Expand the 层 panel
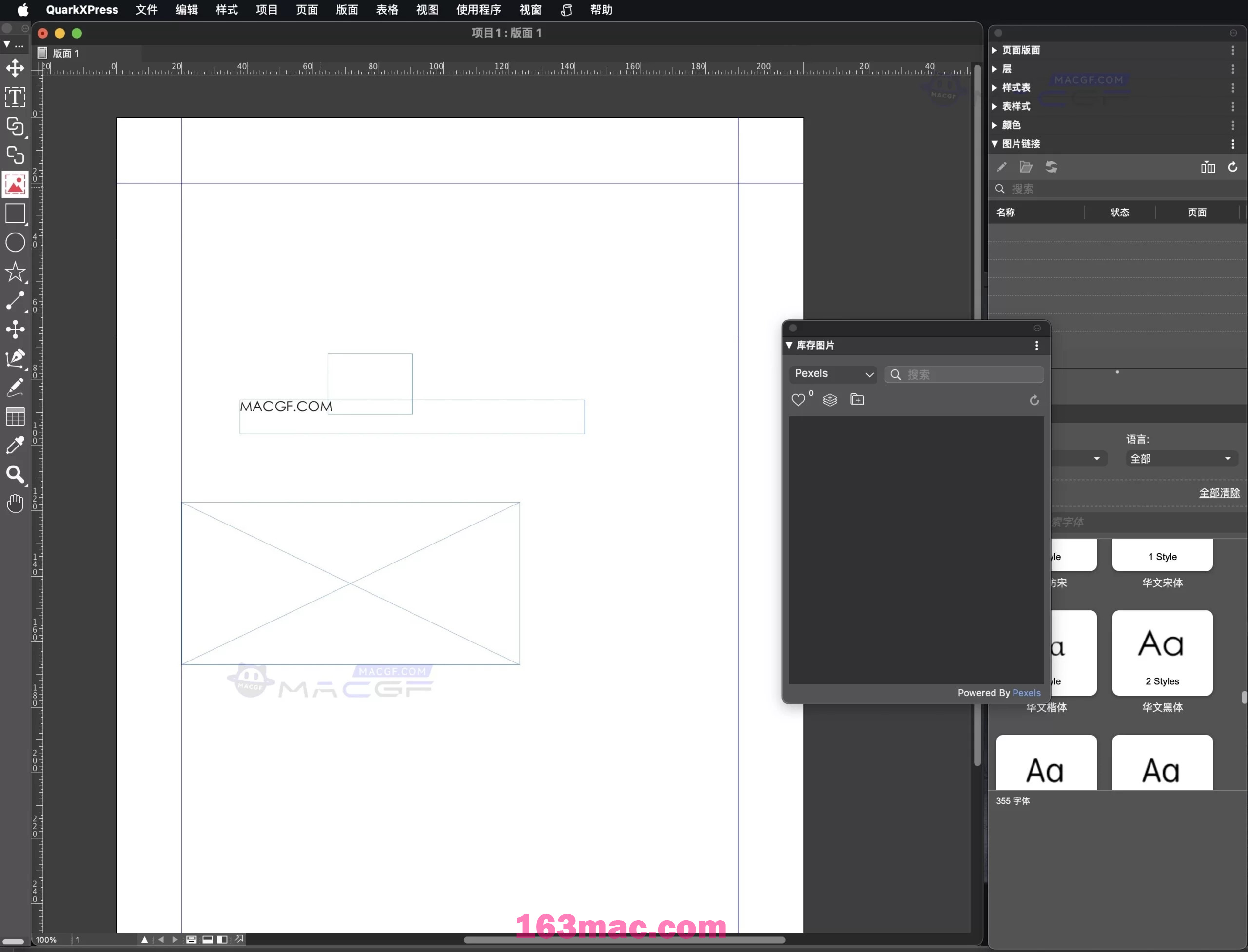1248x952 pixels. 994,69
